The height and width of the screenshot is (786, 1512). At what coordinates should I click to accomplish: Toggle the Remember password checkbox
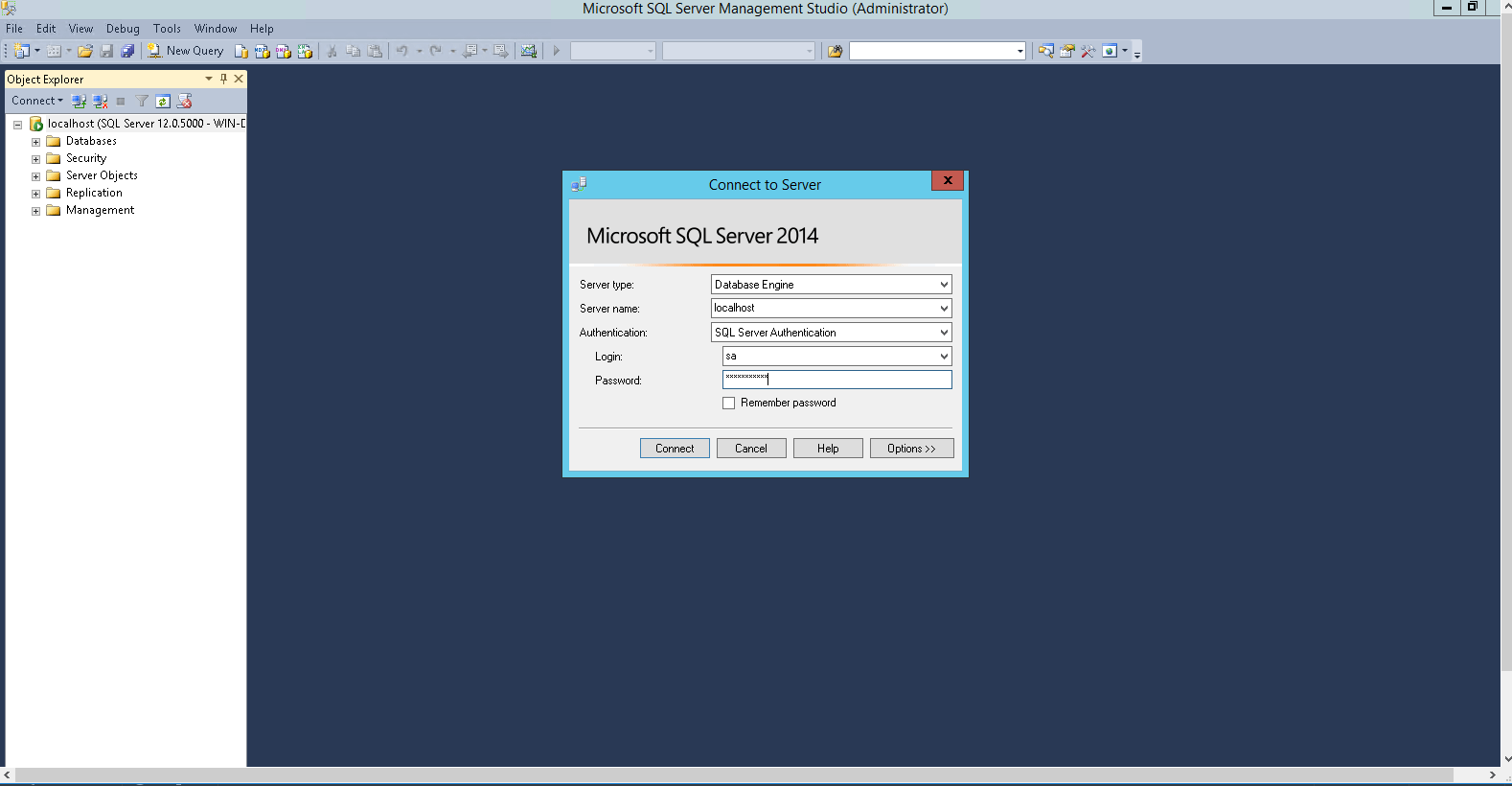click(x=729, y=404)
